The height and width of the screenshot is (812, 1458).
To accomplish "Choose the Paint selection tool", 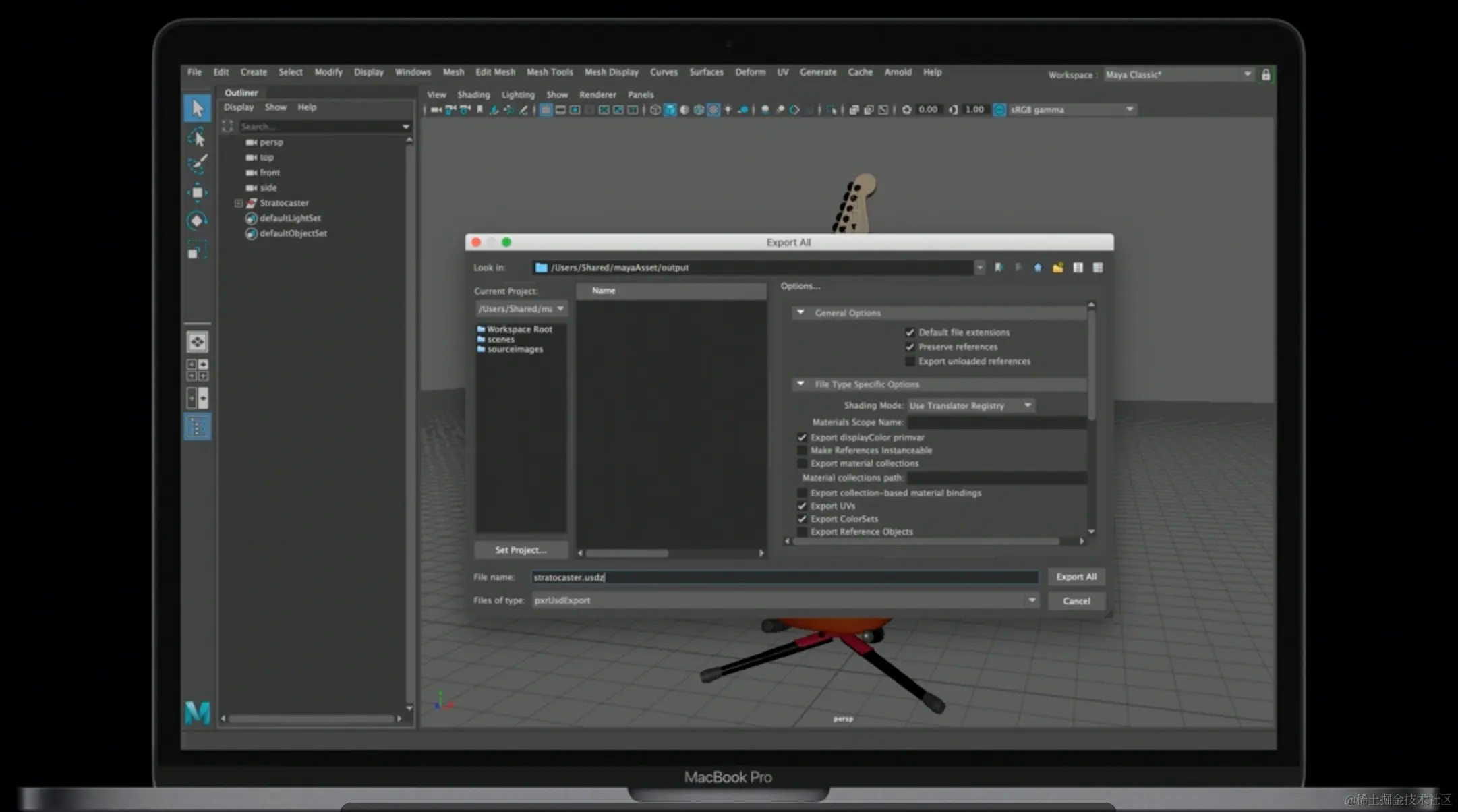I will [197, 165].
